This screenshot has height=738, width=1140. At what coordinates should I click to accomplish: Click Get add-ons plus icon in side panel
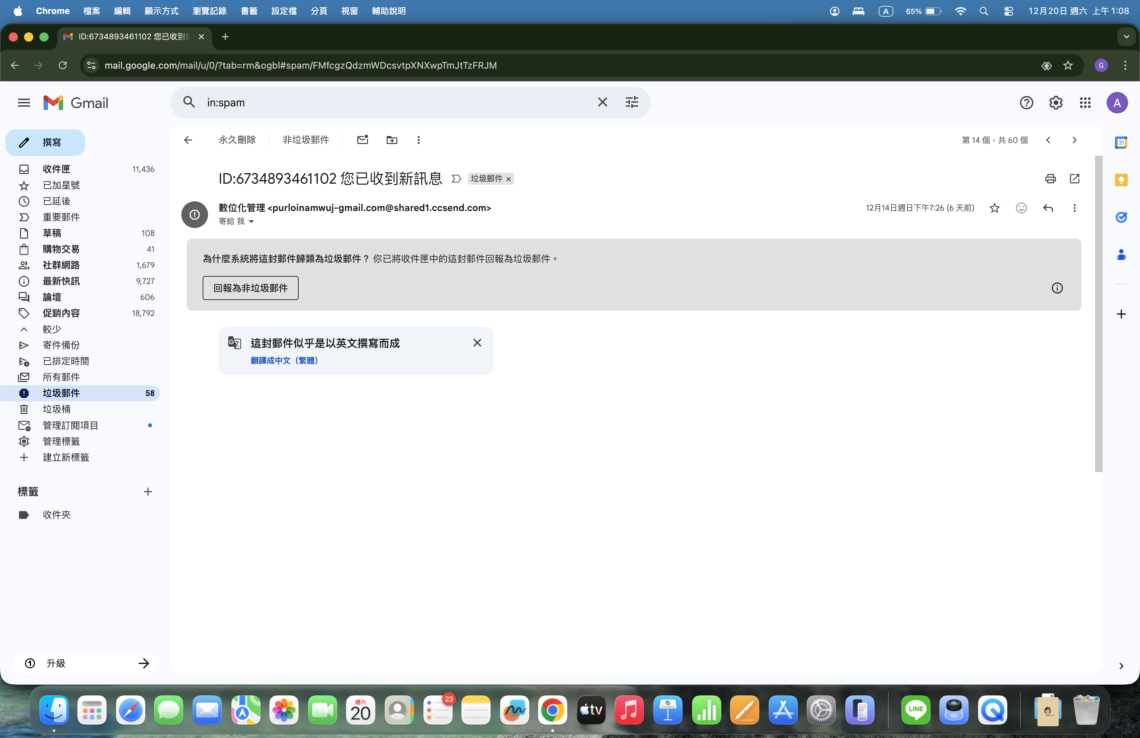(x=1121, y=314)
